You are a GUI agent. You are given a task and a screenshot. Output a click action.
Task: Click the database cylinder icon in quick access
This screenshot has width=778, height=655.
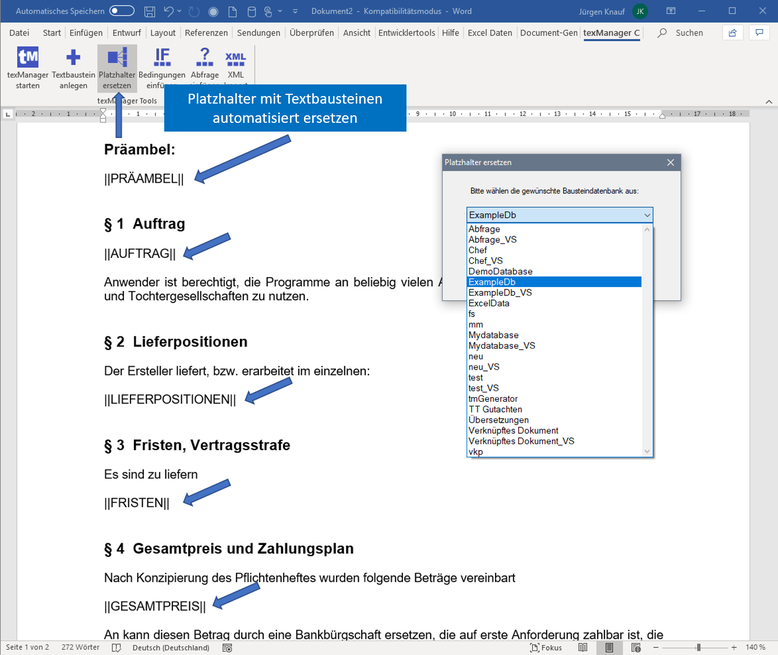pos(252,11)
